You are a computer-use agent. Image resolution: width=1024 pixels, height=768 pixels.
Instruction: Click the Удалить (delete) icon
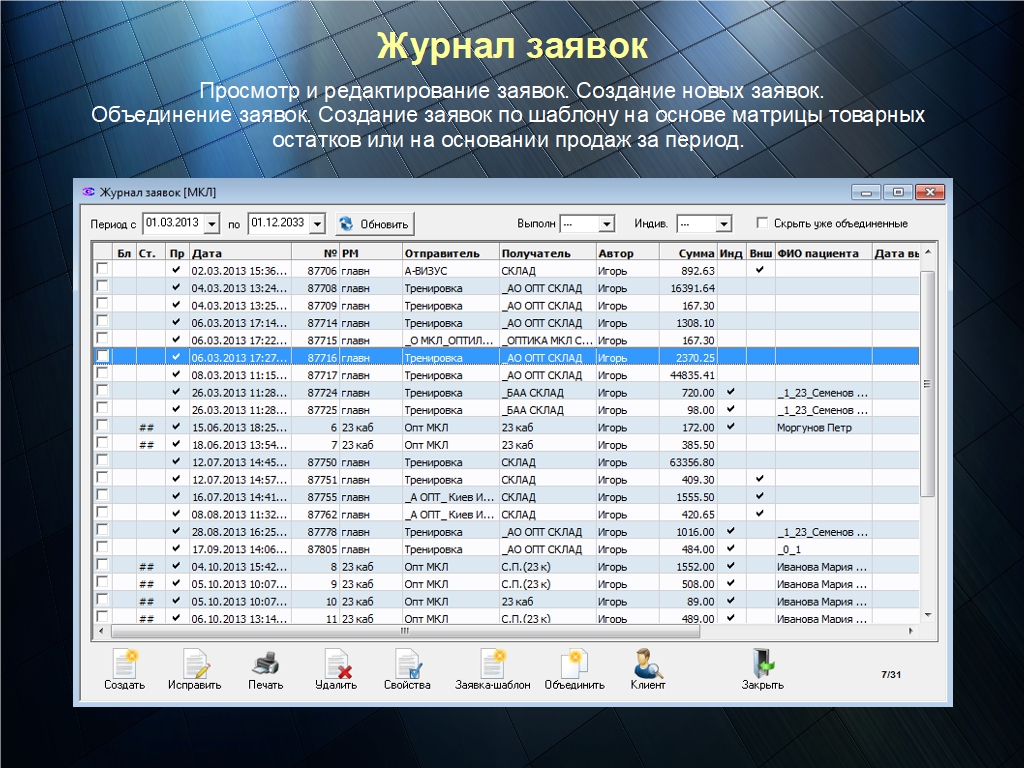[x=335, y=664]
